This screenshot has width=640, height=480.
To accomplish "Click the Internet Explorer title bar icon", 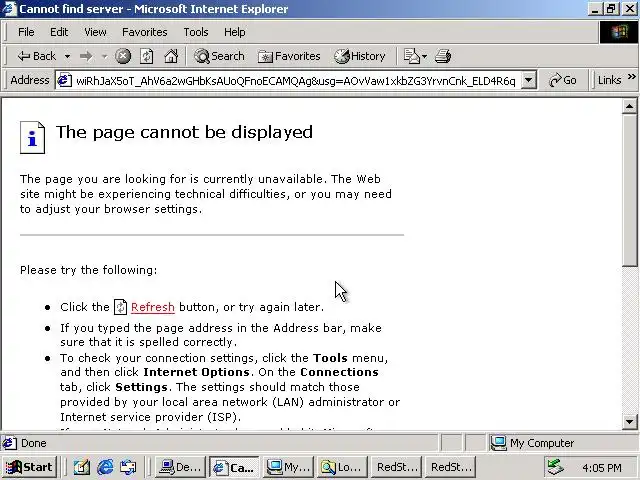I will [9, 9].
